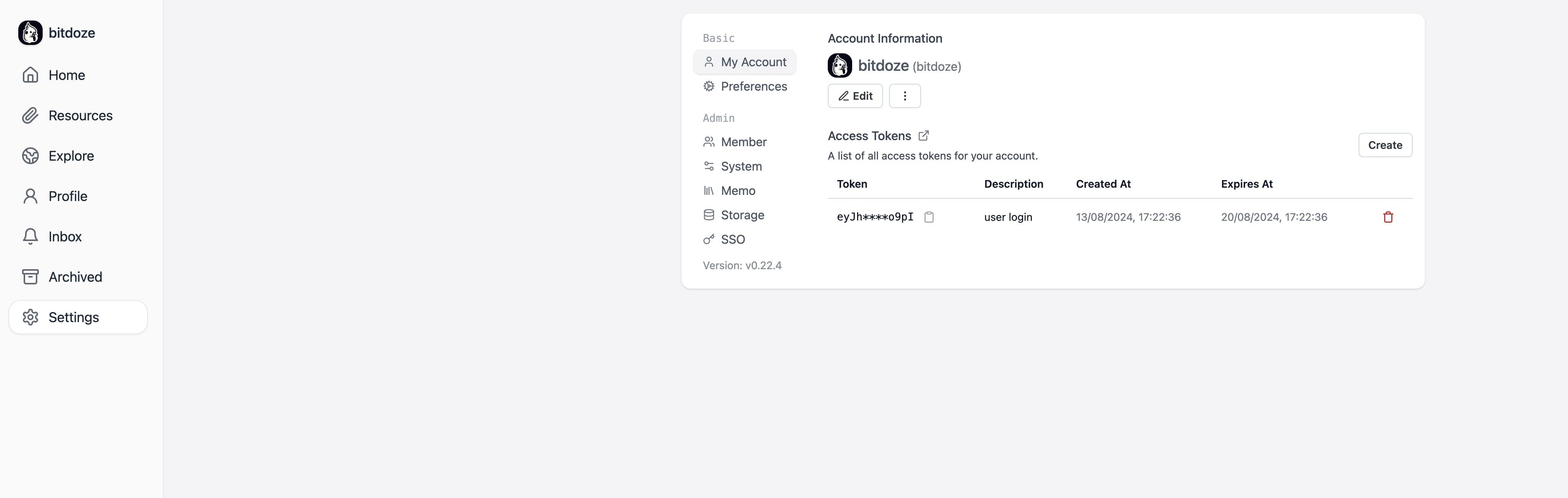
Task: Select the My Account section
Action: point(753,62)
